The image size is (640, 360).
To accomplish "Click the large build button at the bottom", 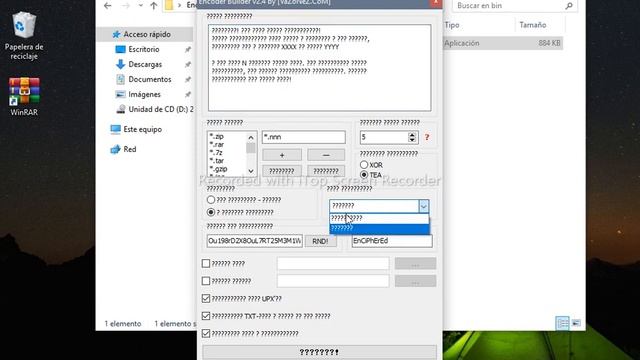I will 319,352.
